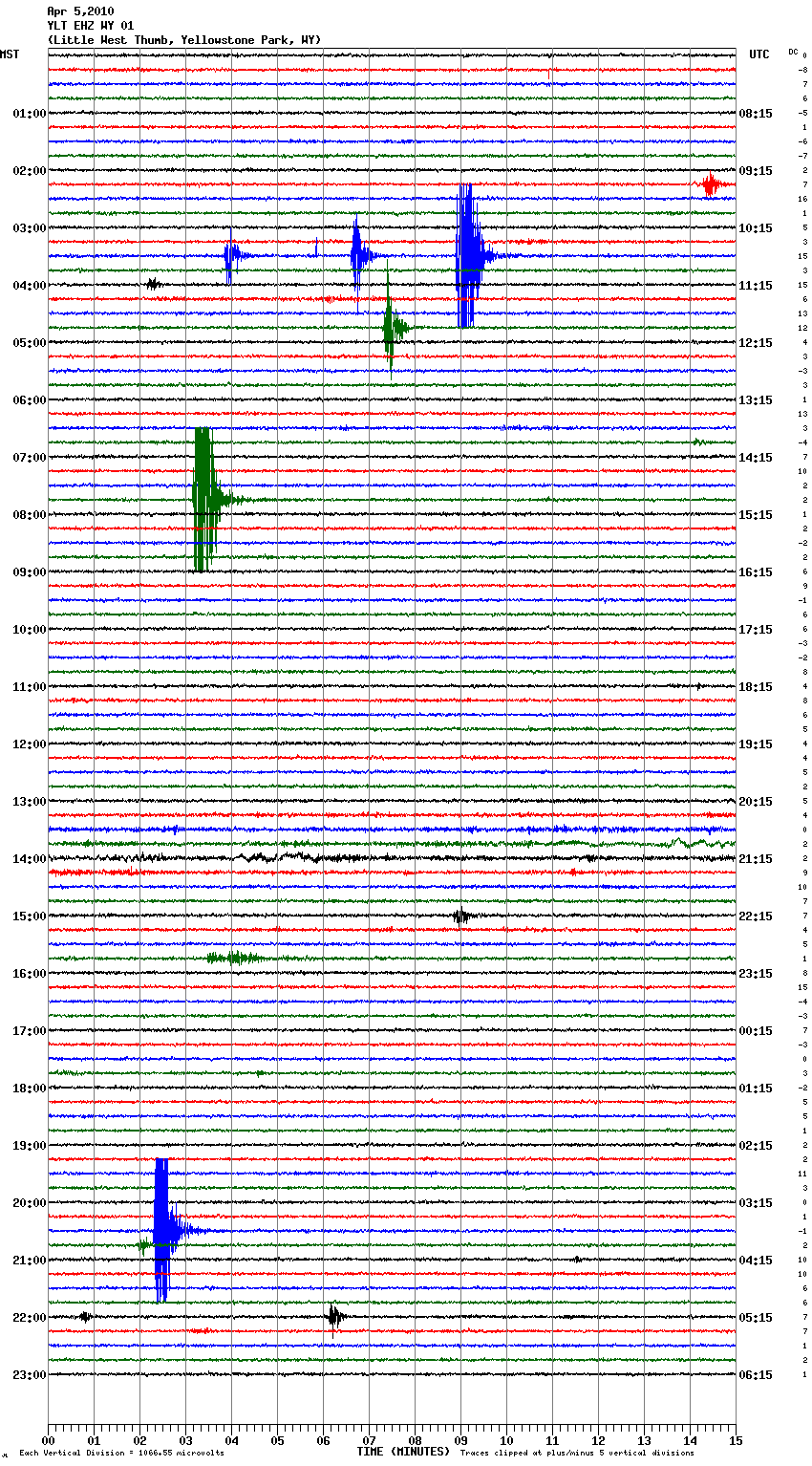
Task: Select the bottom x-axis minute label 09
Action: click(x=460, y=1440)
